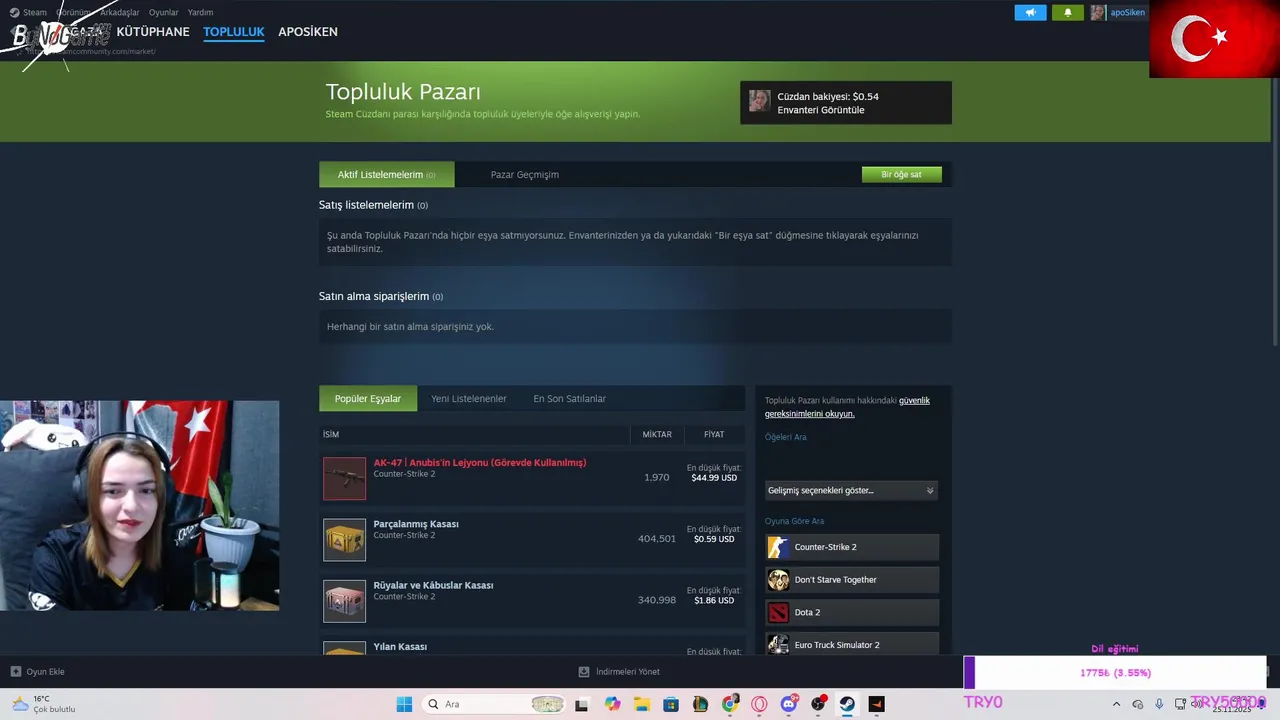Screen dimensions: 1280x720
Task: Switch to Yeni Listelenenler tab
Action: pyautogui.click(x=469, y=398)
